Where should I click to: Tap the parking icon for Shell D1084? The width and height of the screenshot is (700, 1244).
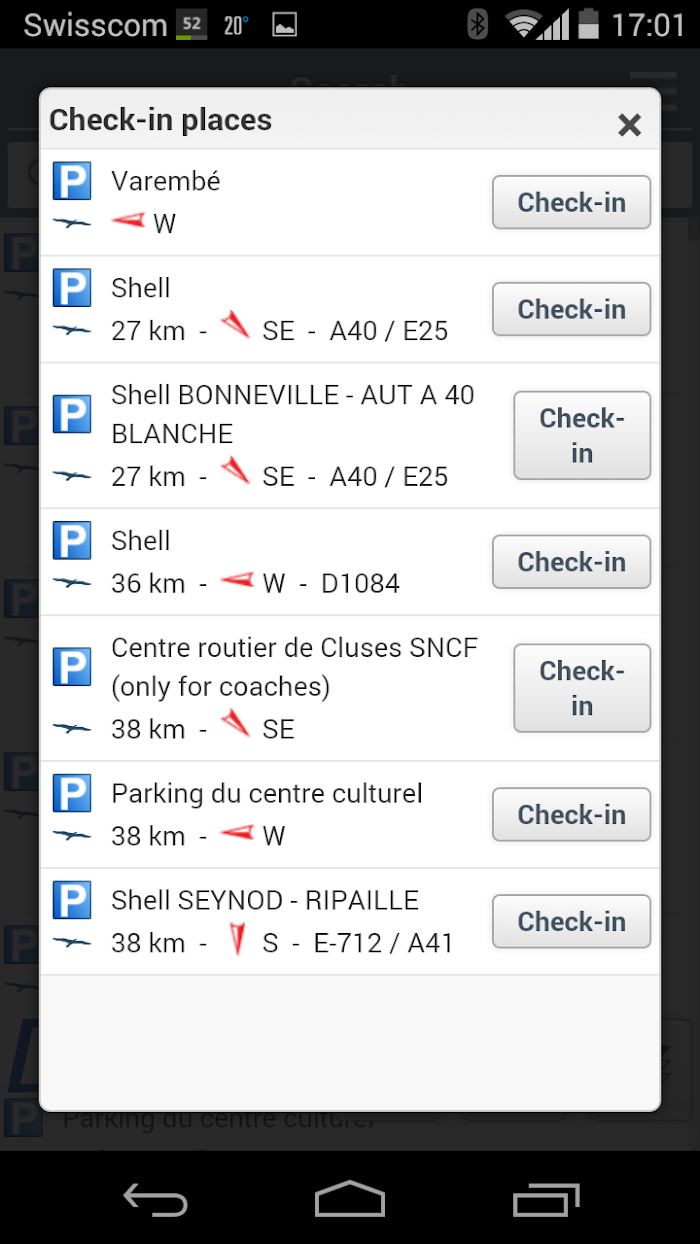coord(72,541)
